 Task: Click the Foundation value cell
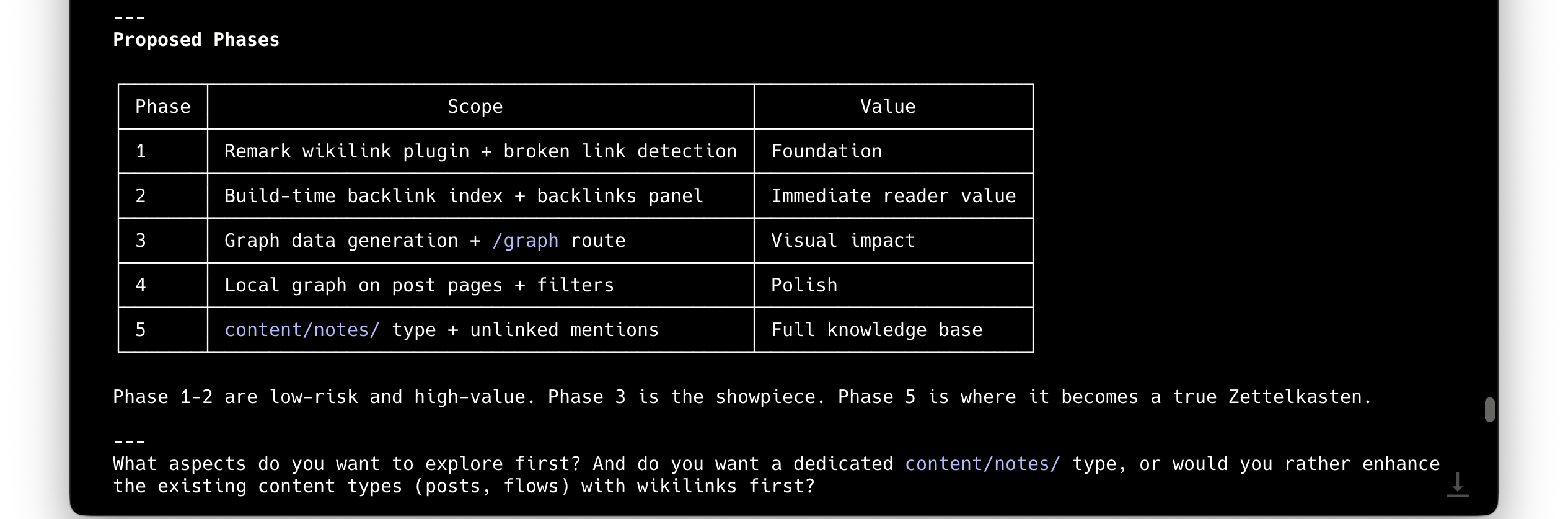(826, 151)
